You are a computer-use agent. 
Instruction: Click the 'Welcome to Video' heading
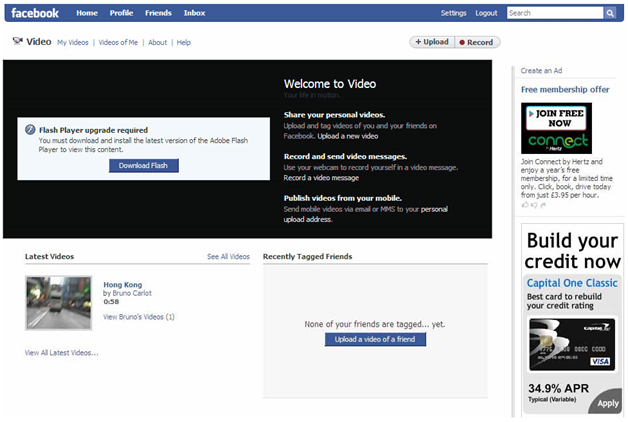pyautogui.click(x=330, y=84)
